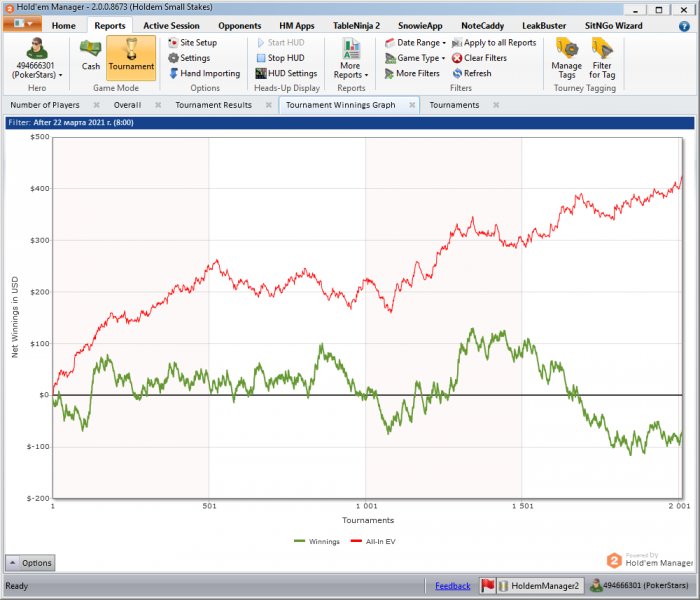Open the orange application menu button

click(x=22, y=24)
